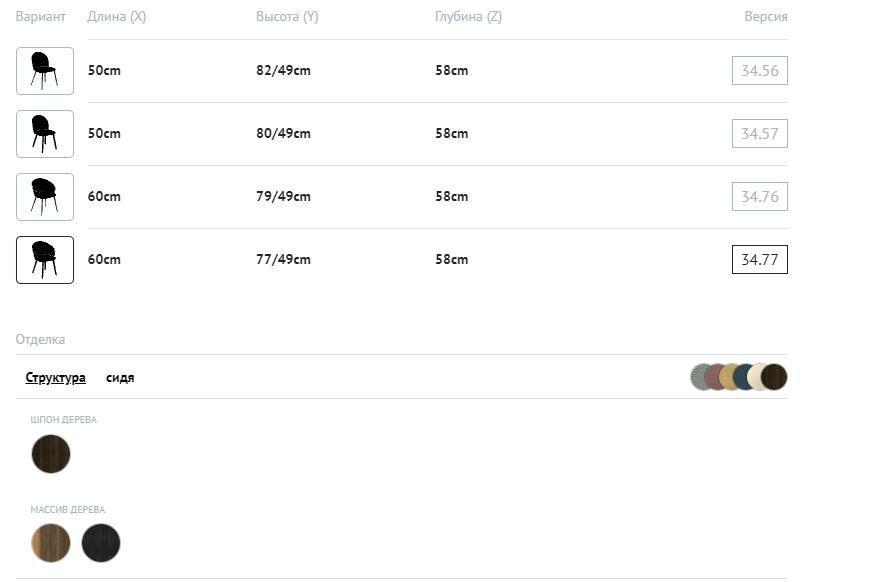The width and height of the screenshot is (870, 582).
Task: Choose version 34.76
Action: coord(759,197)
